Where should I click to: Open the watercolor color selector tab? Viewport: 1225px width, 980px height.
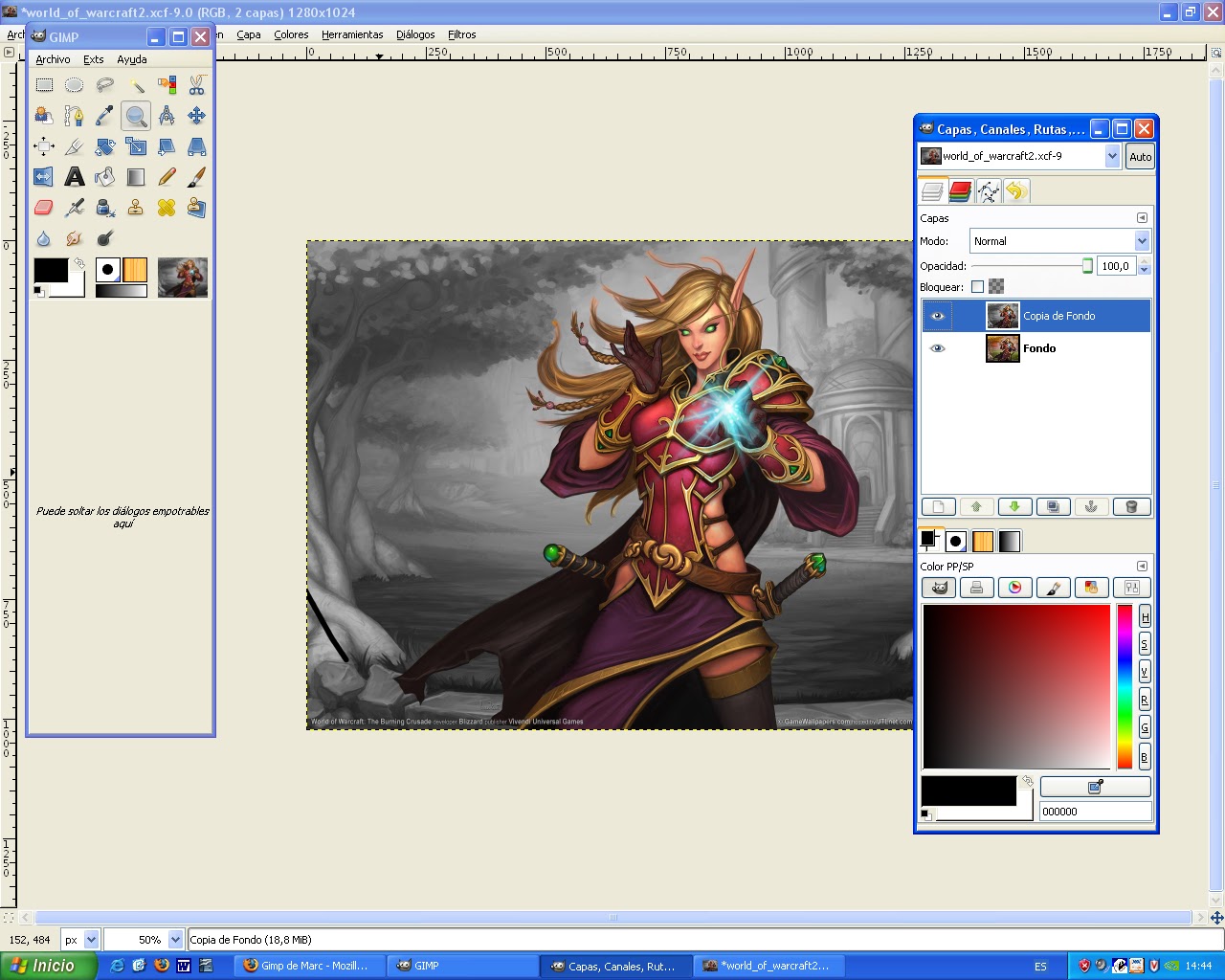[x=1053, y=588]
